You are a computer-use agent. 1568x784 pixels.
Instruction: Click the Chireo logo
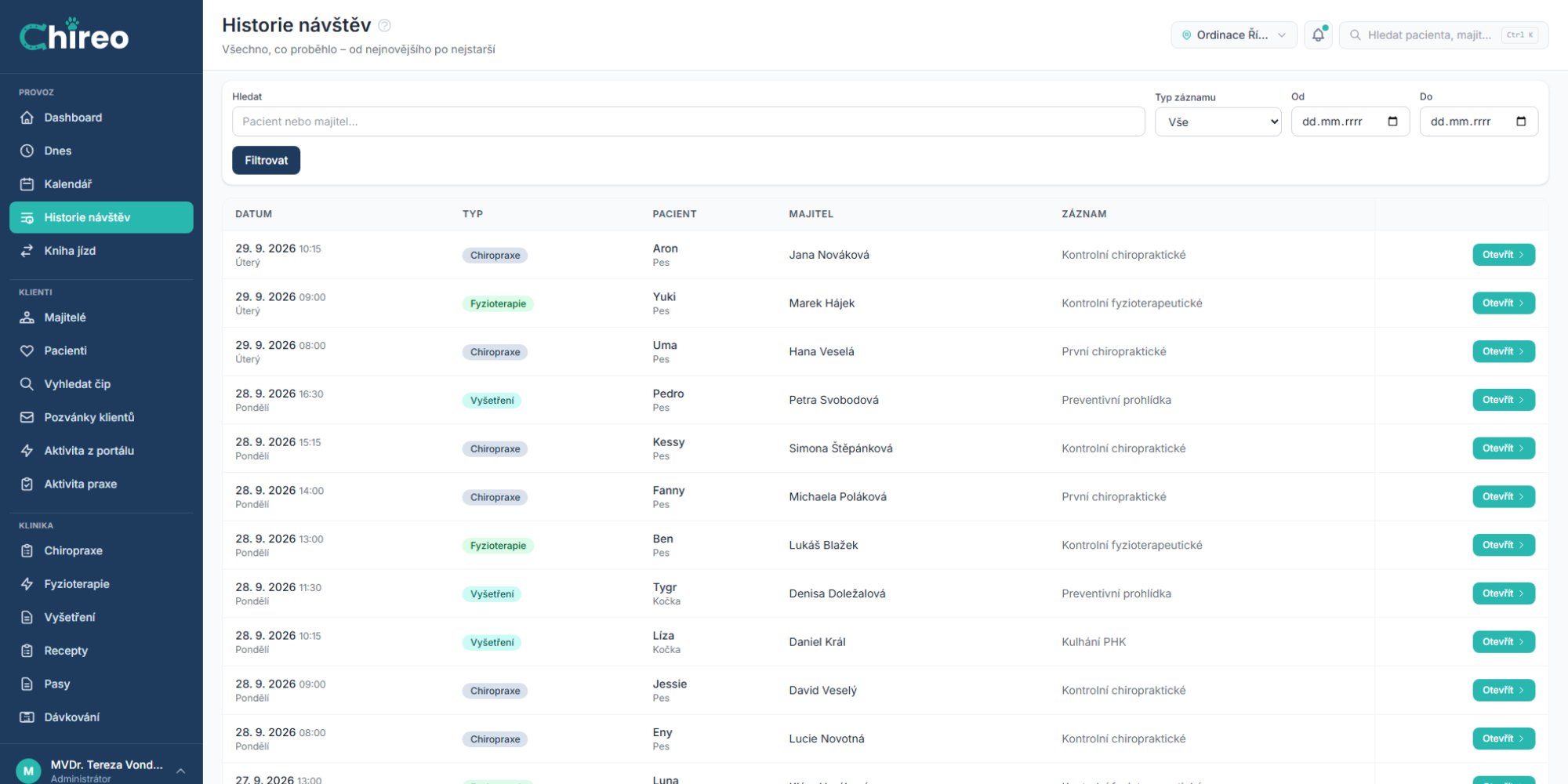74,35
